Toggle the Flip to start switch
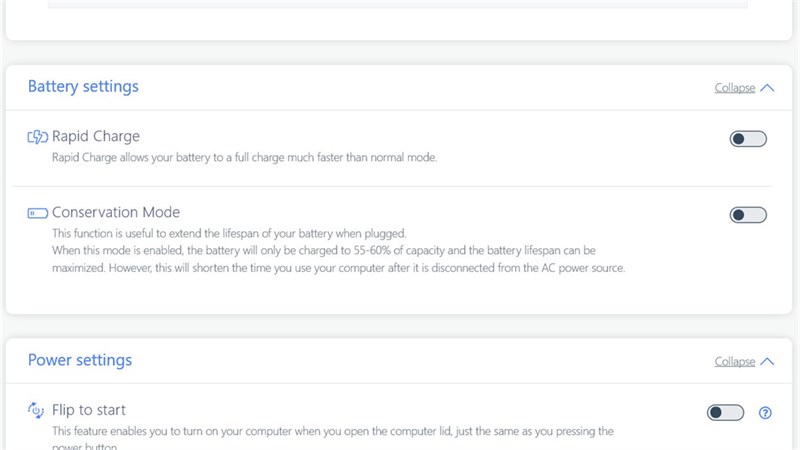 (725, 412)
